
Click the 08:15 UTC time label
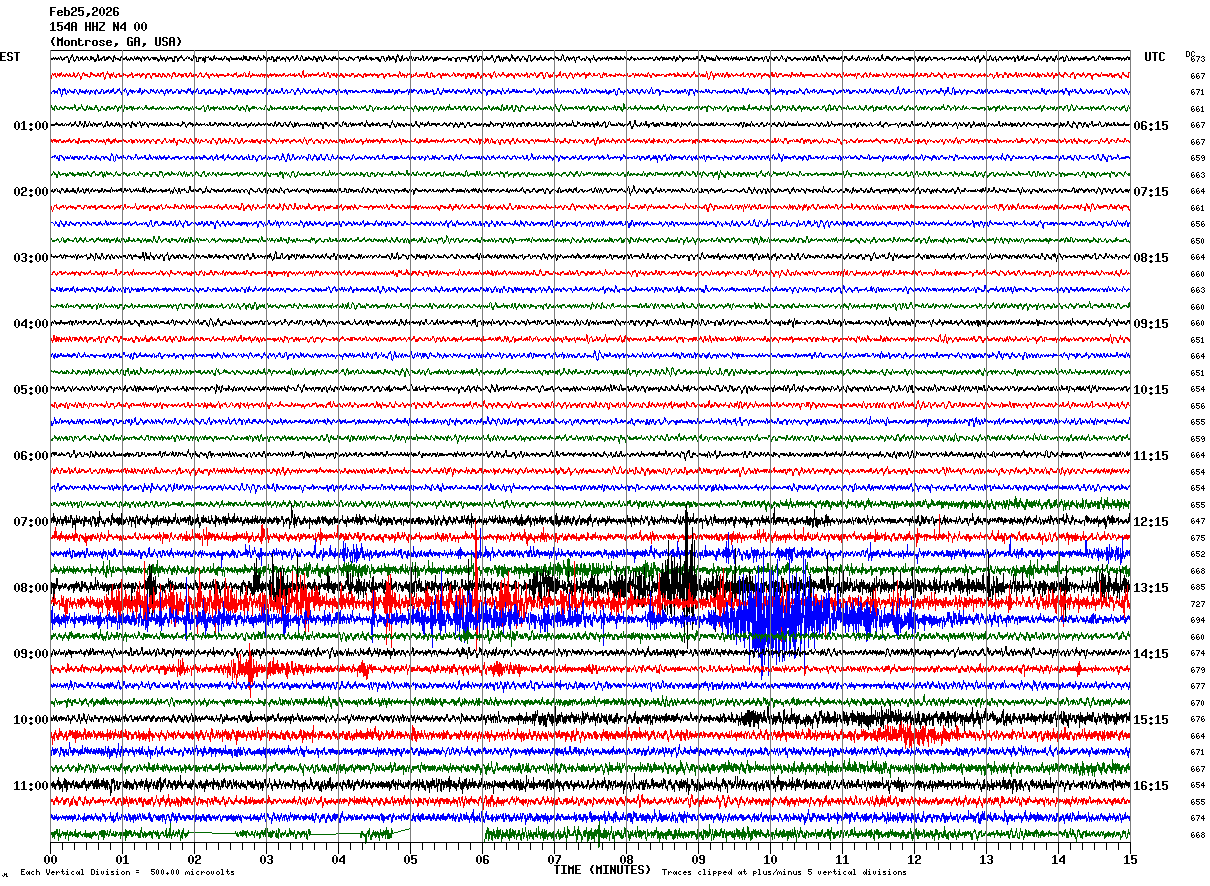[x=1151, y=258]
